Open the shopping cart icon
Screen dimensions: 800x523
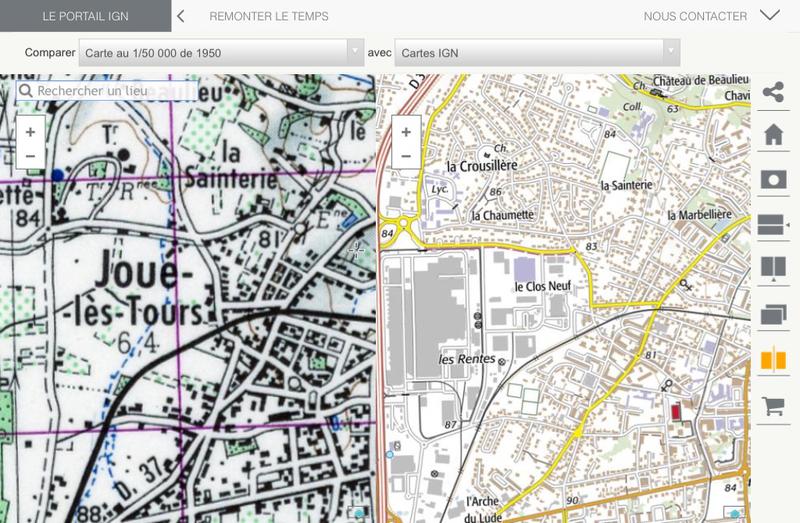click(x=772, y=405)
